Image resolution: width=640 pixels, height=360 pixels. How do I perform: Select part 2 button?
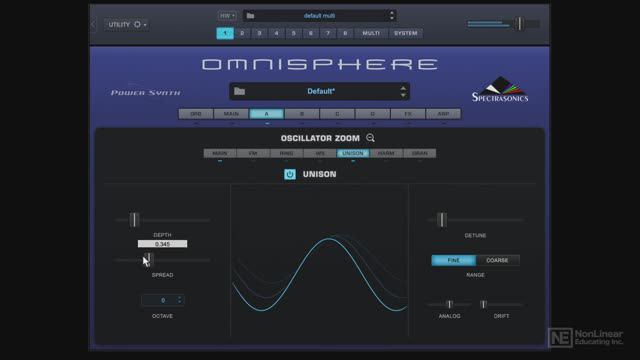(x=242, y=33)
